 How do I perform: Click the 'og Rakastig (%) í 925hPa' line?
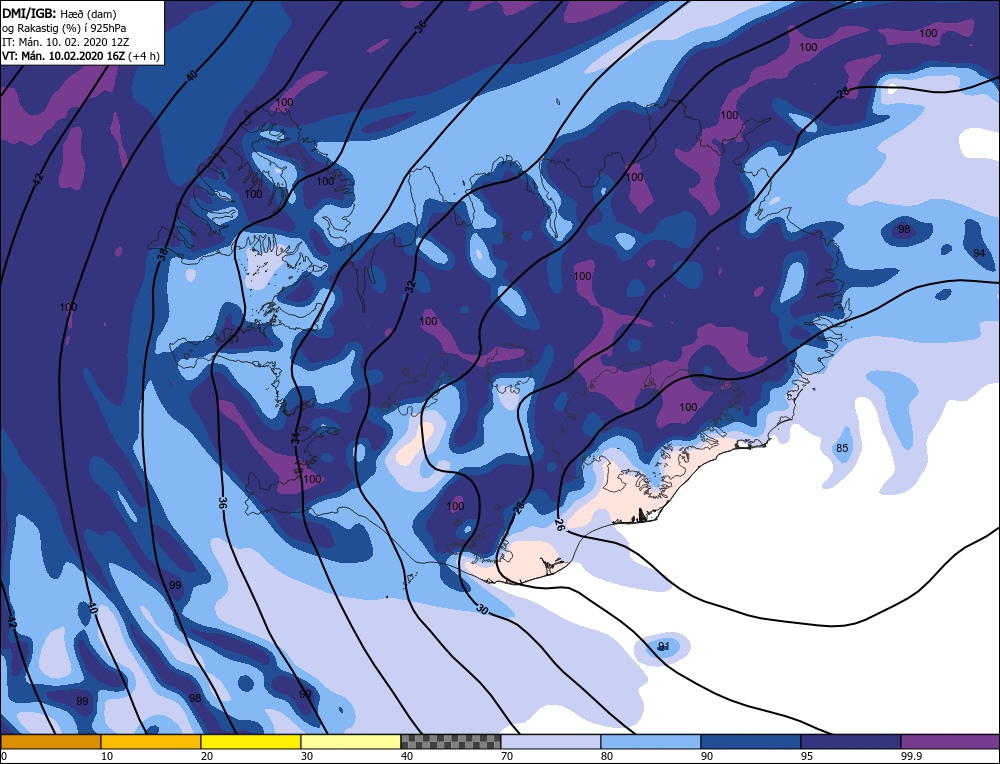coord(64,28)
